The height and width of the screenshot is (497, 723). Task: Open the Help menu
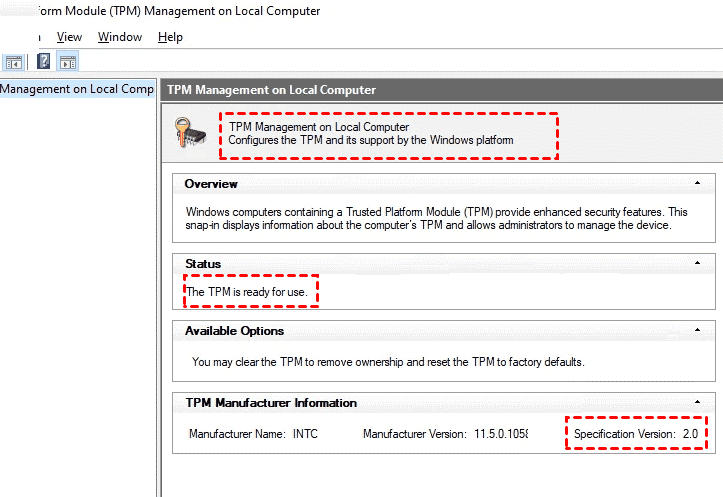[x=170, y=37]
